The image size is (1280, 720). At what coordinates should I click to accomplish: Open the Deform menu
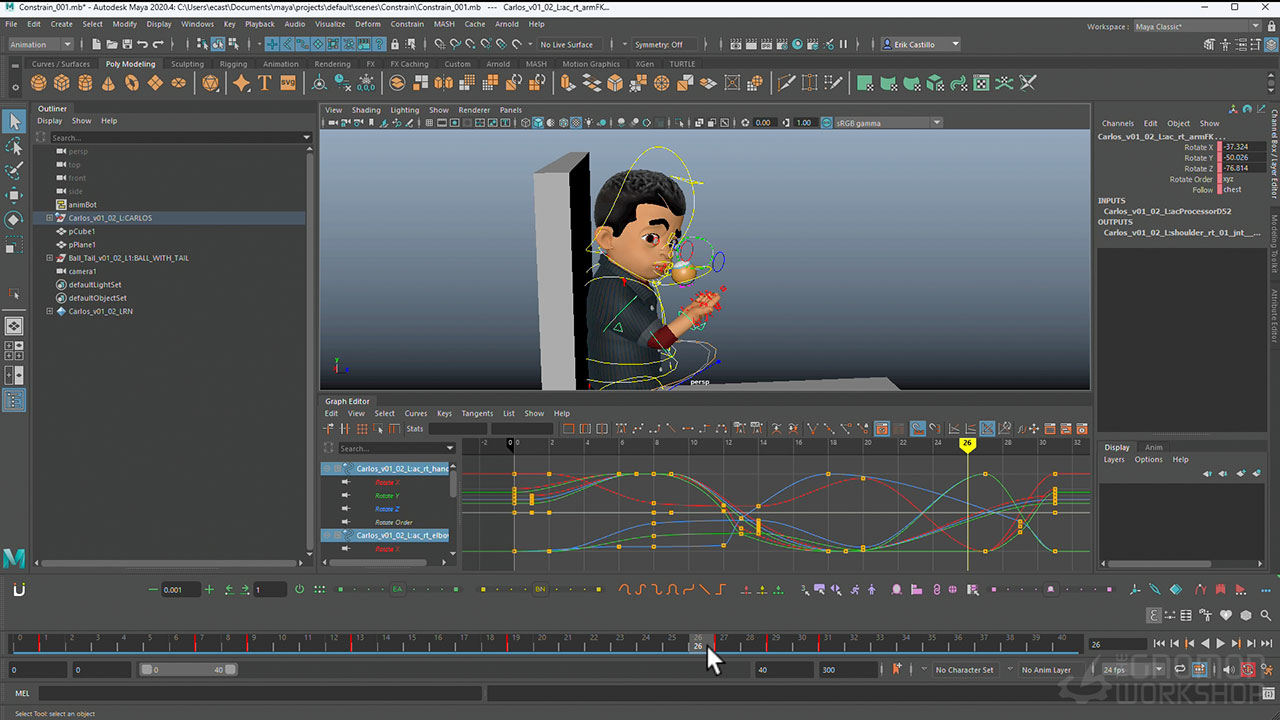367,24
